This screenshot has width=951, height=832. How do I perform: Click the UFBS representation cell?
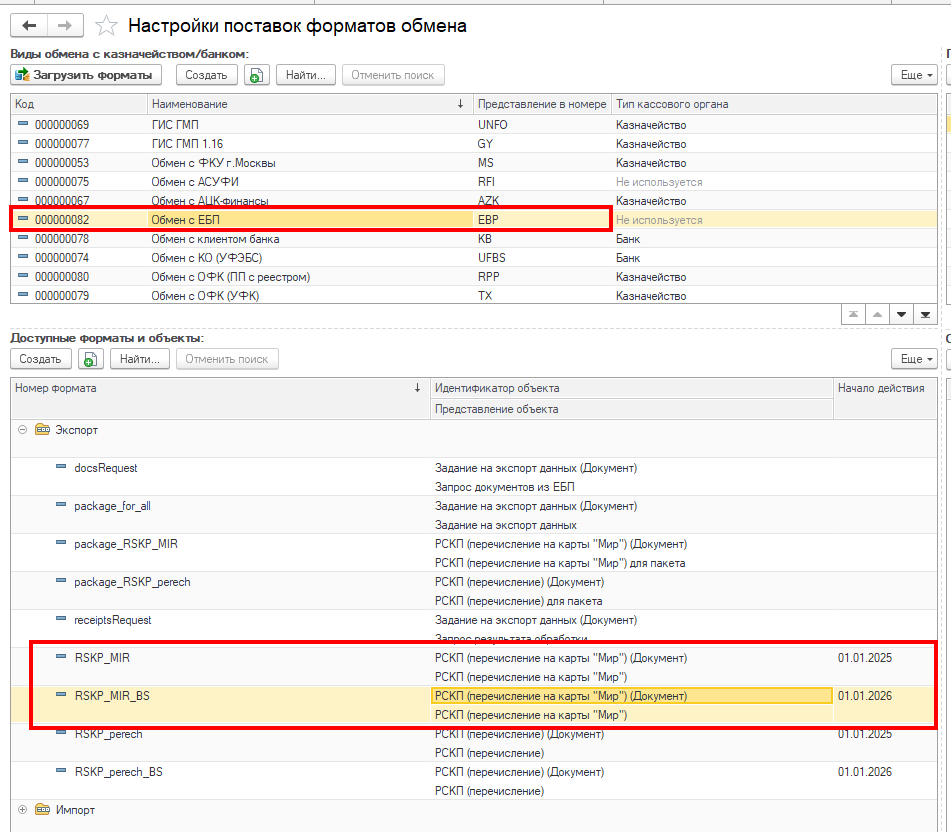pyautogui.click(x=542, y=258)
